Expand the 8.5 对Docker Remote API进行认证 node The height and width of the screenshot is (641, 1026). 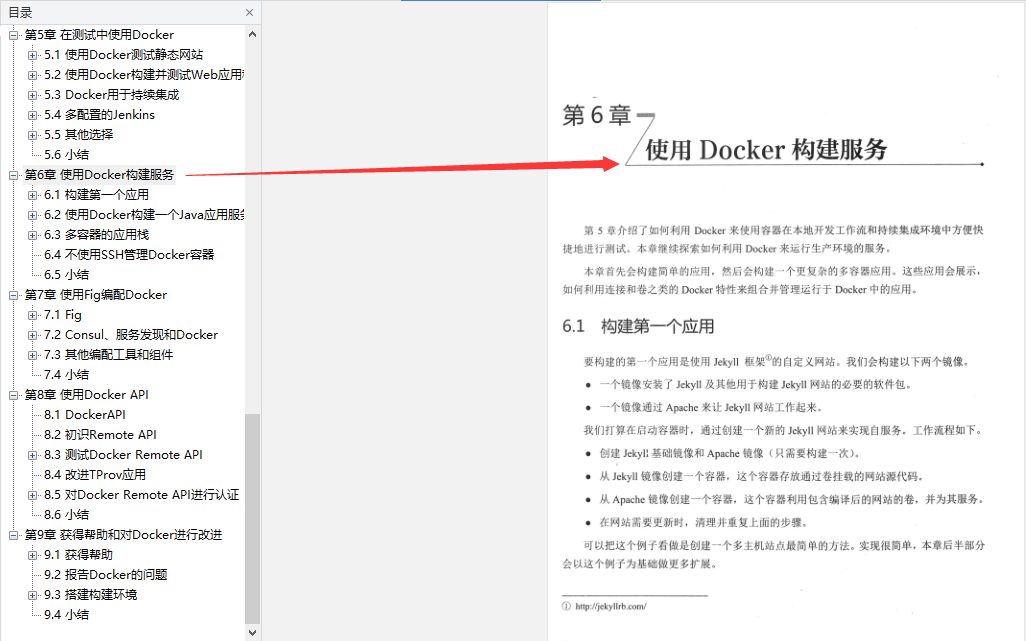[32, 495]
